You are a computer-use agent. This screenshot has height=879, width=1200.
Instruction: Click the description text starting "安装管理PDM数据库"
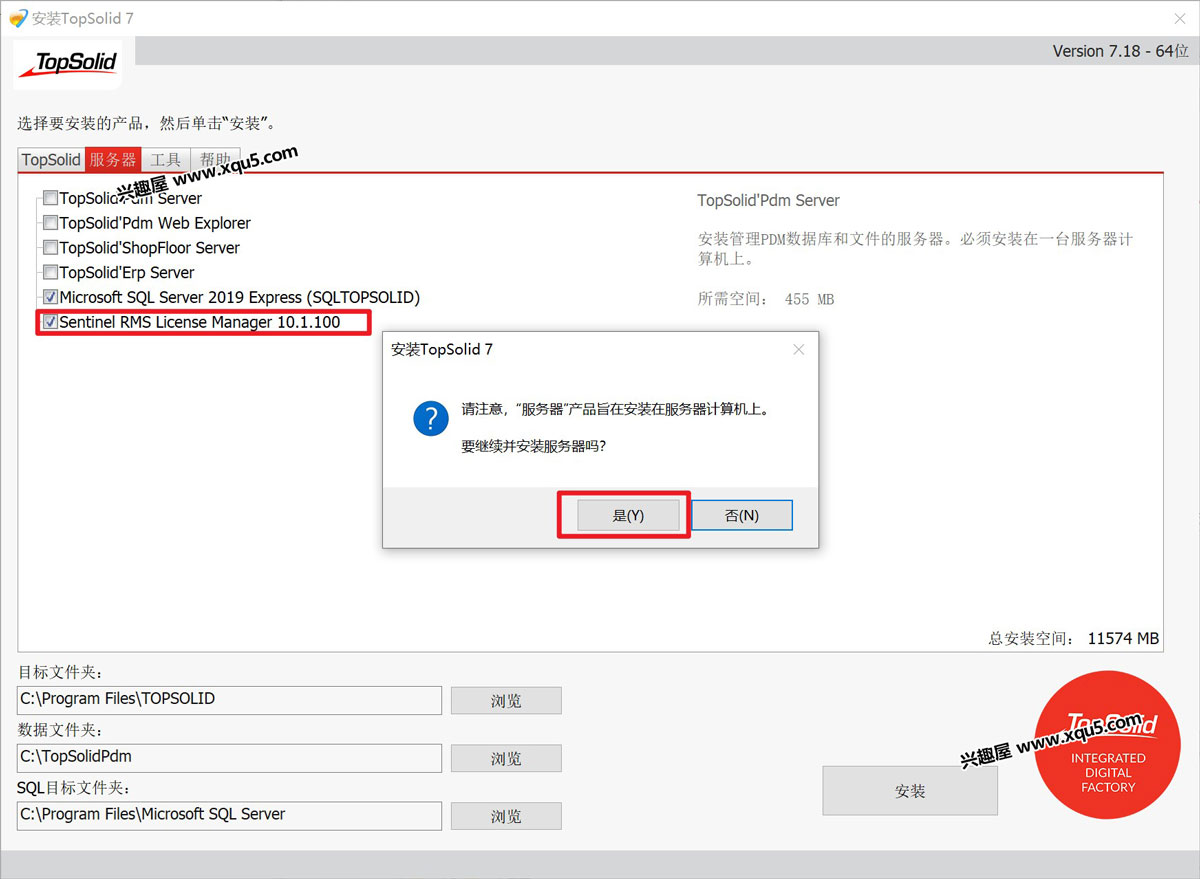915,249
